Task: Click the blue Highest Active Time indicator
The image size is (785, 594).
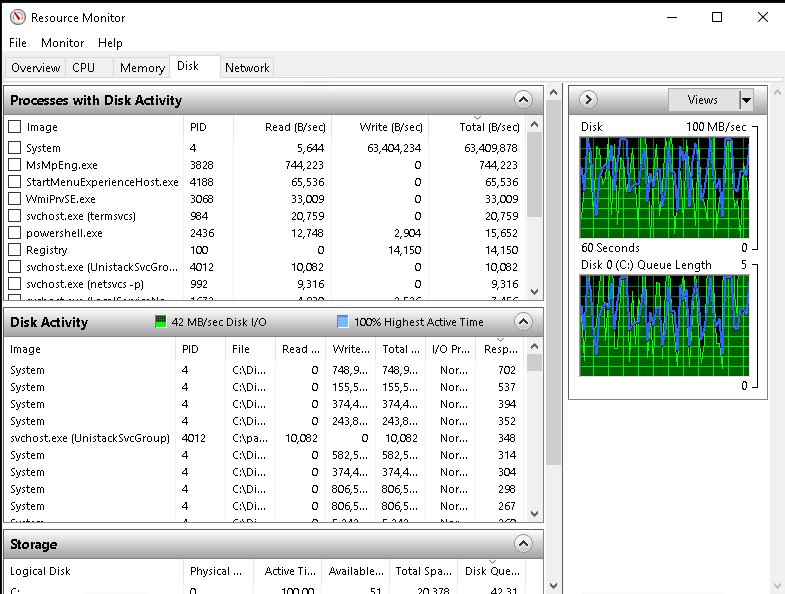Action: (x=342, y=322)
